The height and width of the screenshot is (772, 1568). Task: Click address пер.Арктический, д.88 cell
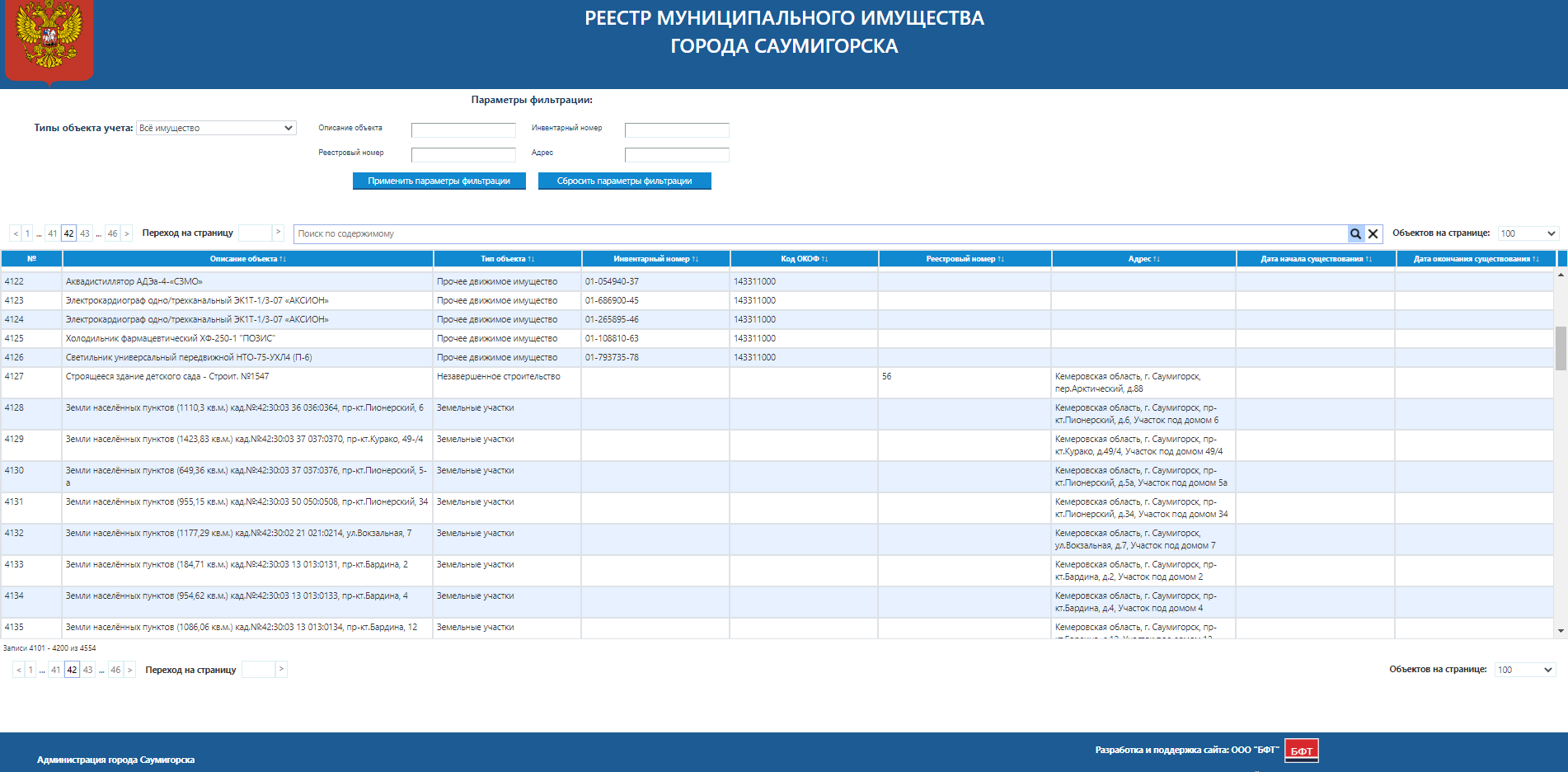1144,383
